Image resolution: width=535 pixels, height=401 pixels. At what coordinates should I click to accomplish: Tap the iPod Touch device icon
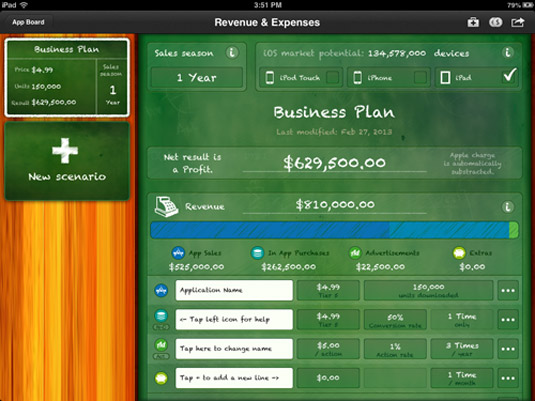tap(270, 77)
